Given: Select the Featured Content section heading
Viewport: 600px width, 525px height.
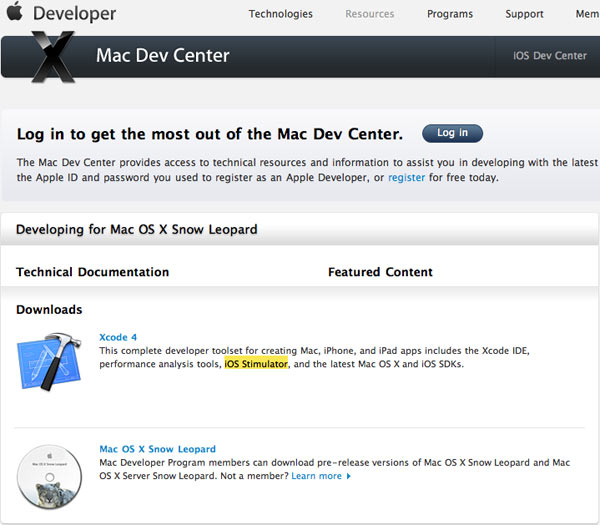Looking at the screenshot, I should [380, 272].
